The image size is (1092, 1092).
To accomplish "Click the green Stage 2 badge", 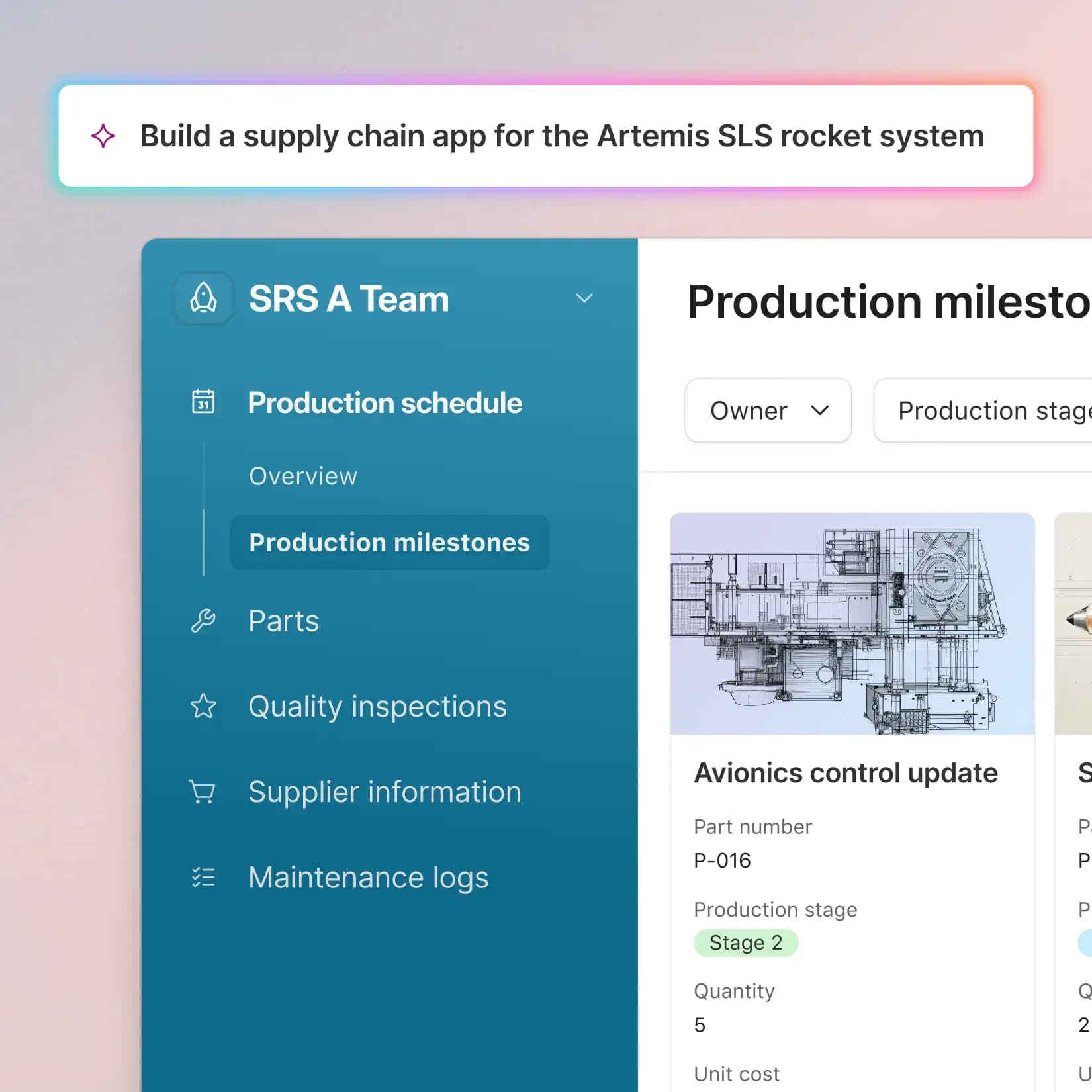I will coord(746,942).
